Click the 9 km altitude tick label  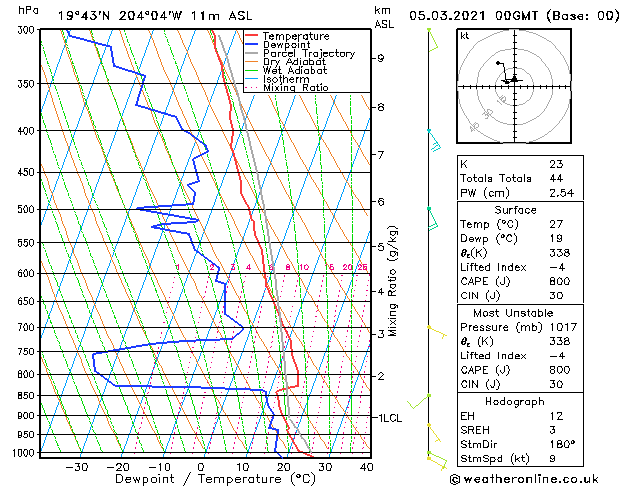tap(380, 58)
